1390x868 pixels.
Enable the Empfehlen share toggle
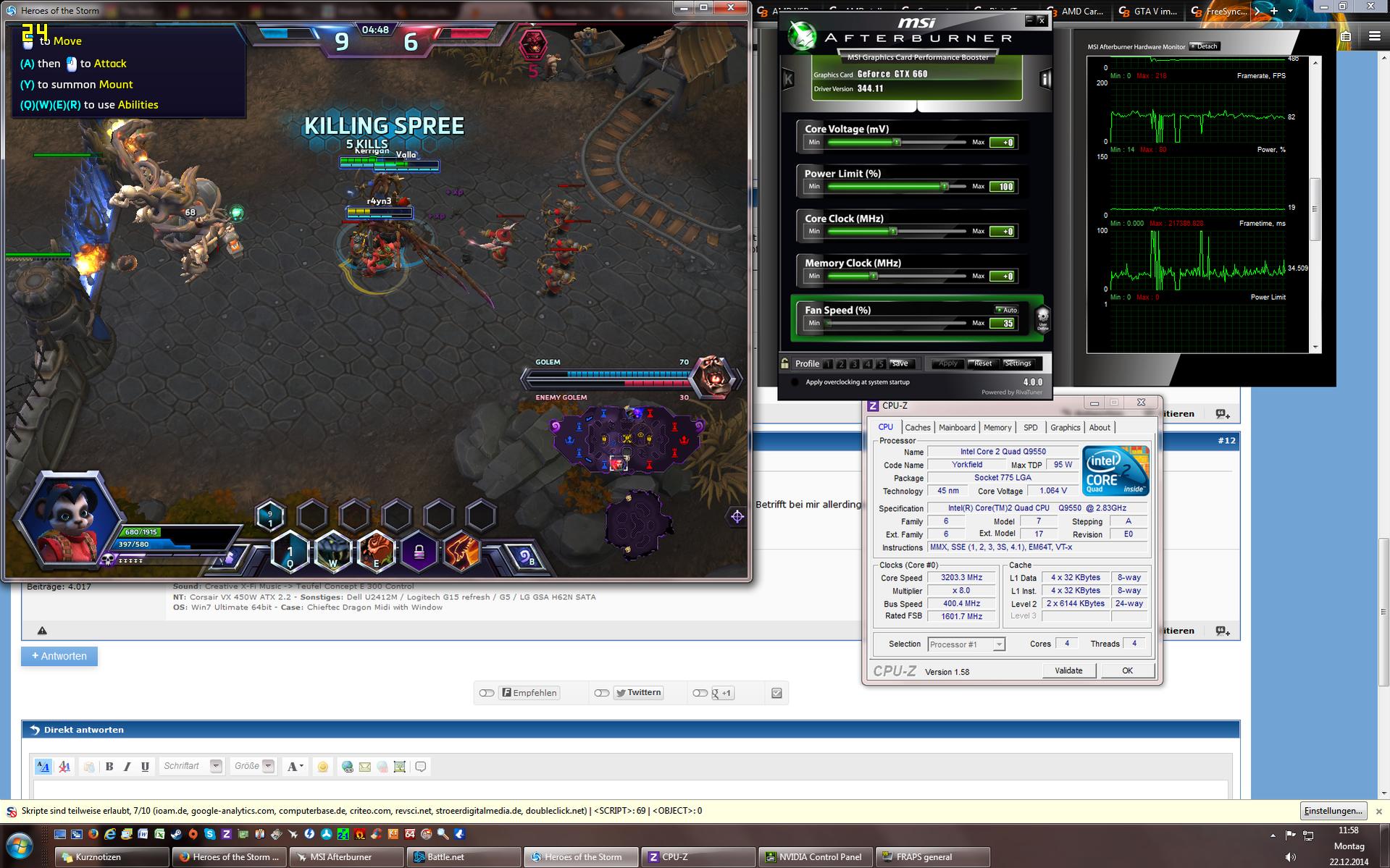tap(487, 693)
